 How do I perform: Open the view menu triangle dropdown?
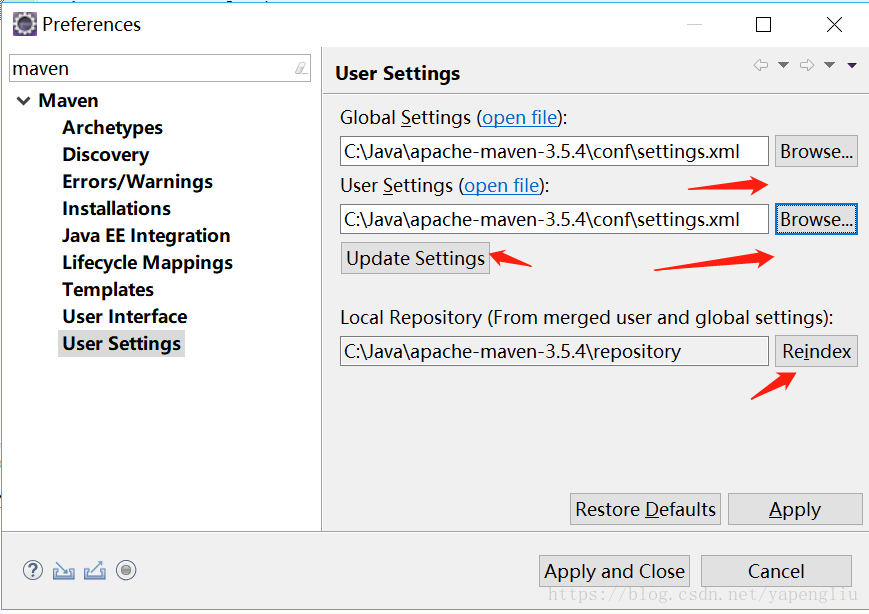tap(852, 66)
